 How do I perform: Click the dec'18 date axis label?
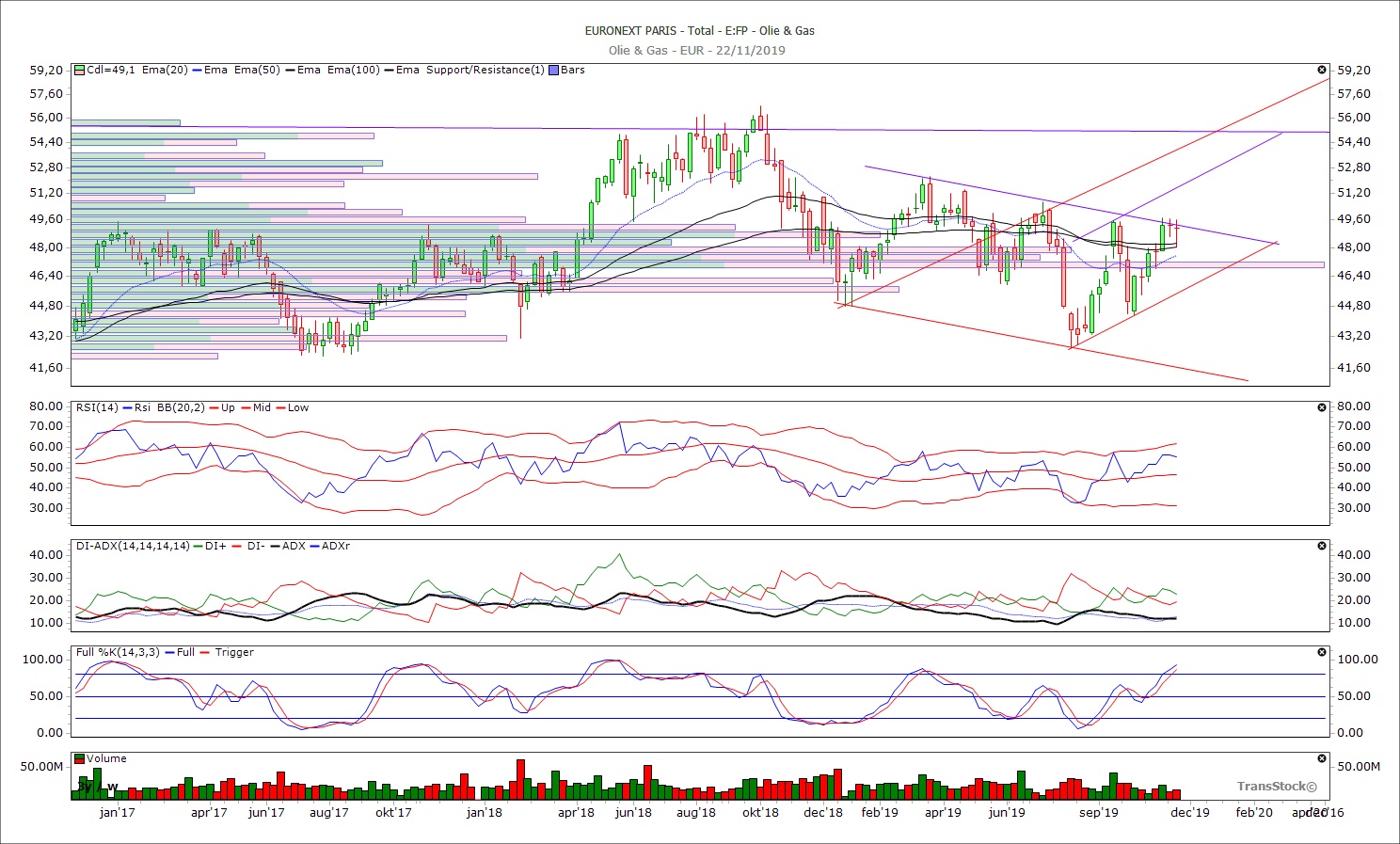pos(823,812)
